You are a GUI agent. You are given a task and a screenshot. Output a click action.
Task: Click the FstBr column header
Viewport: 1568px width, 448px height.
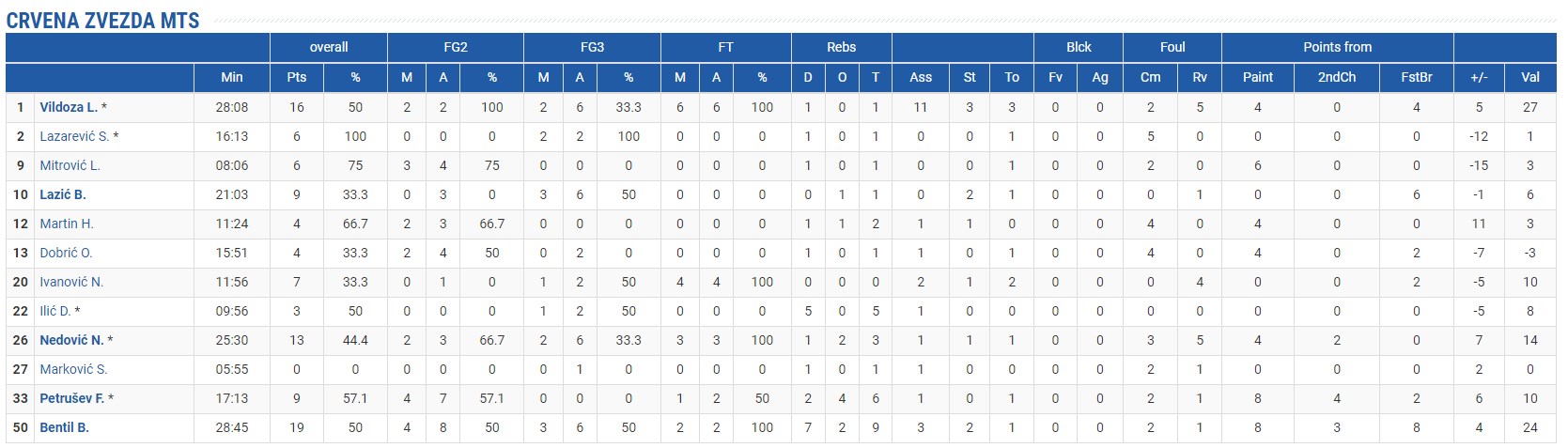coord(1416,77)
